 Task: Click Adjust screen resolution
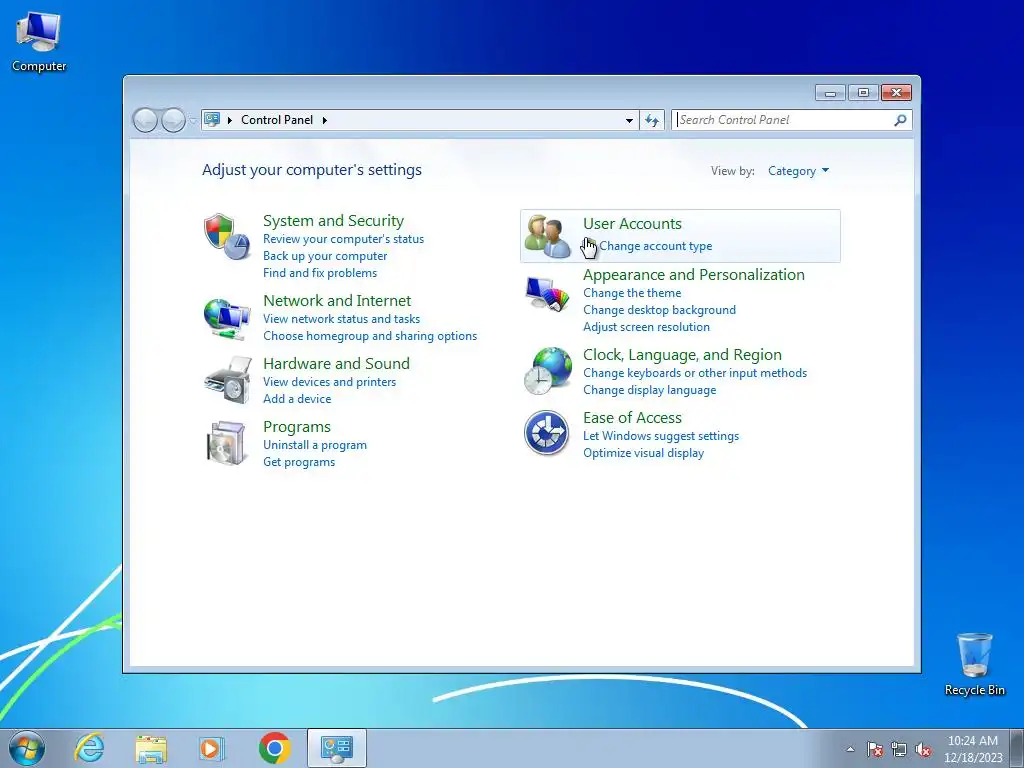pyautogui.click(x=647, y=327)
